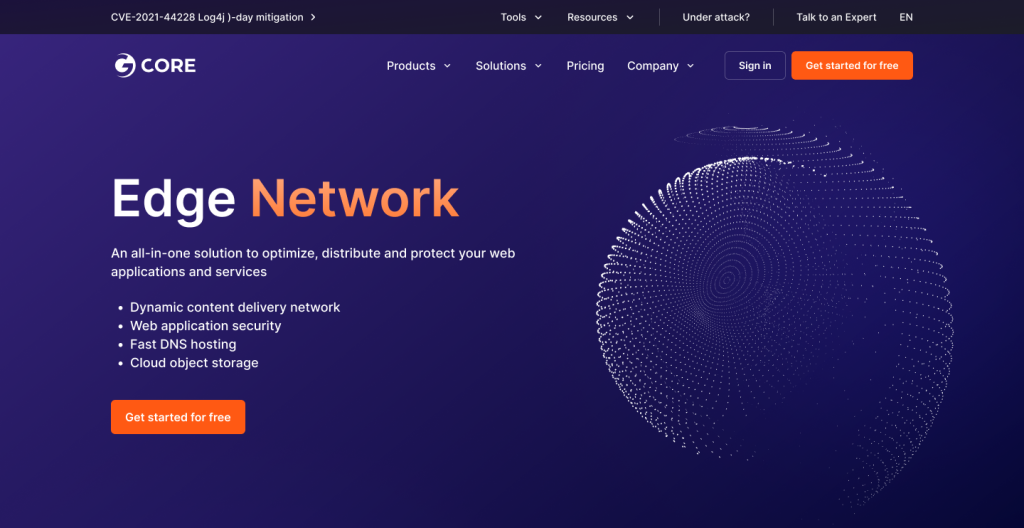Expand the Tools dropdown chevron
1024x528 pixels.
538,18
